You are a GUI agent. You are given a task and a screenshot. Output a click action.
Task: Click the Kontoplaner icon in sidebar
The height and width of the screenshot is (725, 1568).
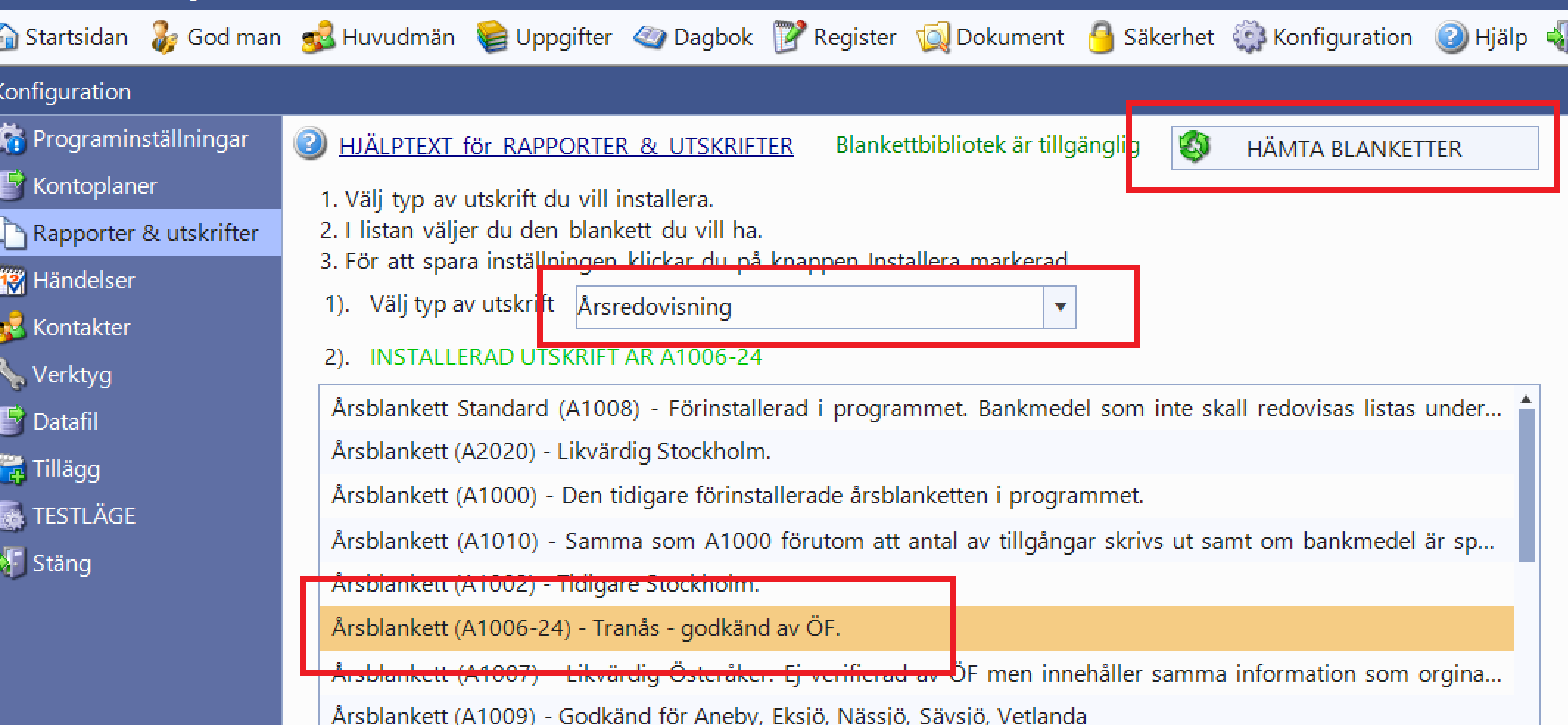[13, 186]
